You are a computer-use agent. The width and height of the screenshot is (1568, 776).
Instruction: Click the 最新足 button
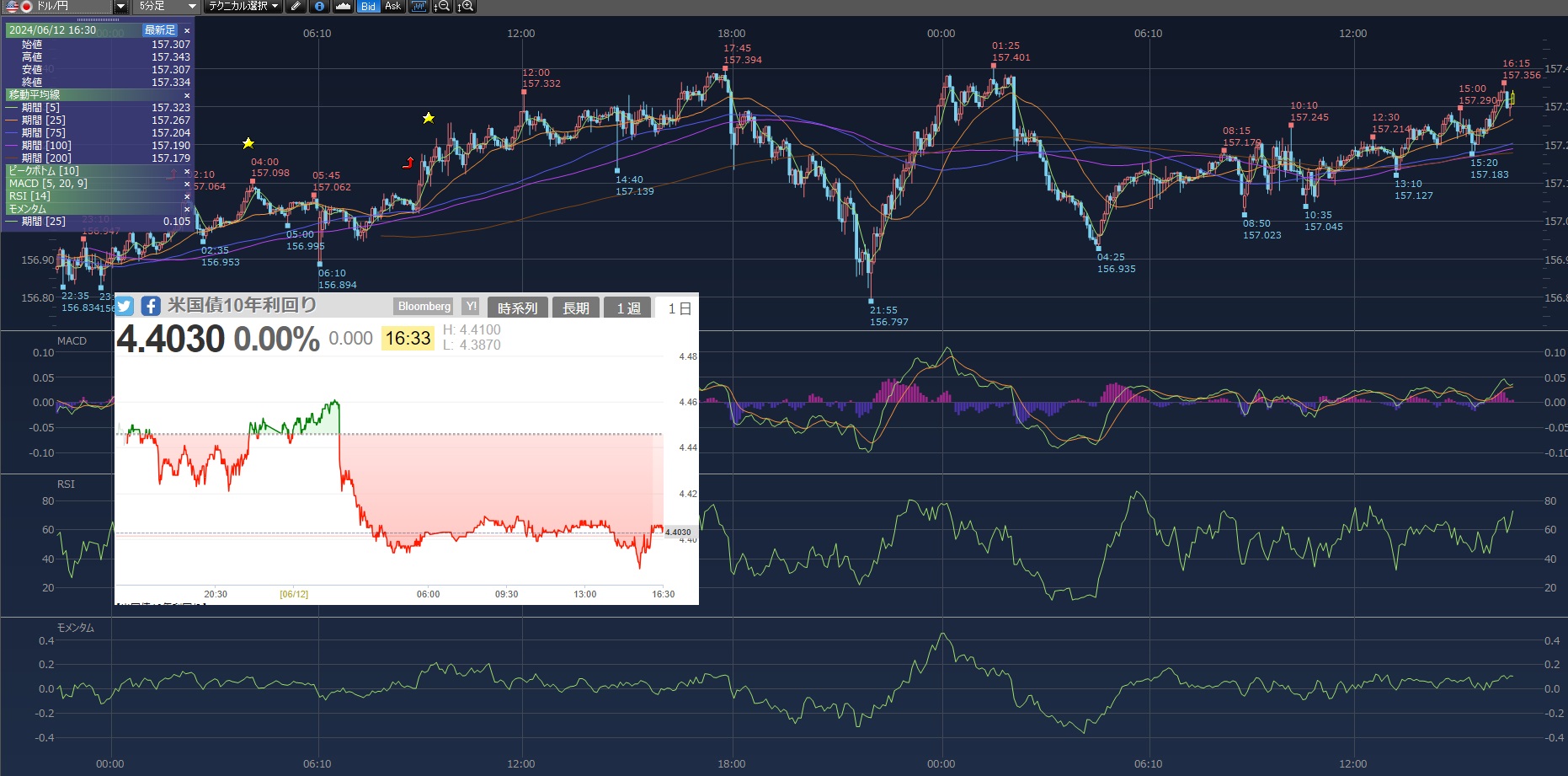(x=160, y=30)
